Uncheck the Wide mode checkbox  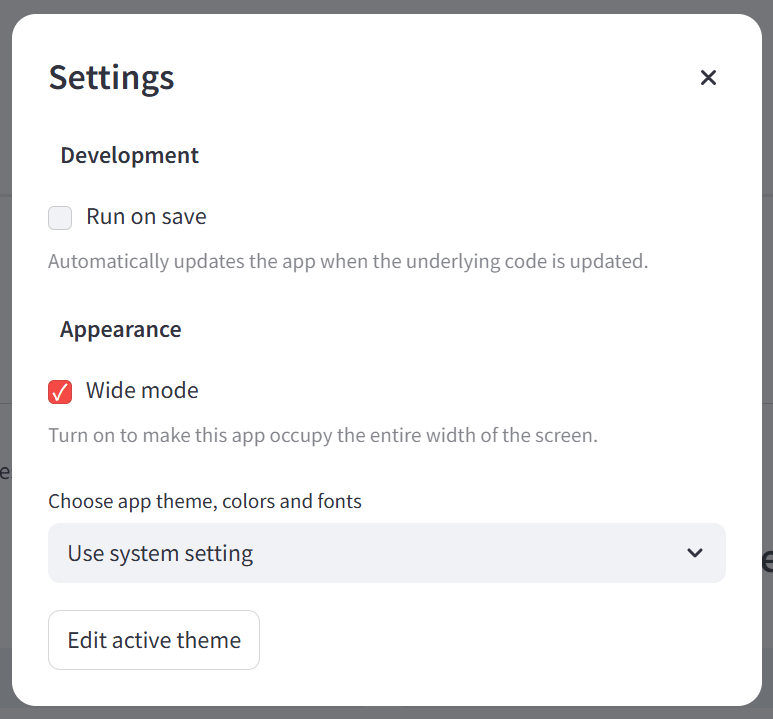point(60,391)
